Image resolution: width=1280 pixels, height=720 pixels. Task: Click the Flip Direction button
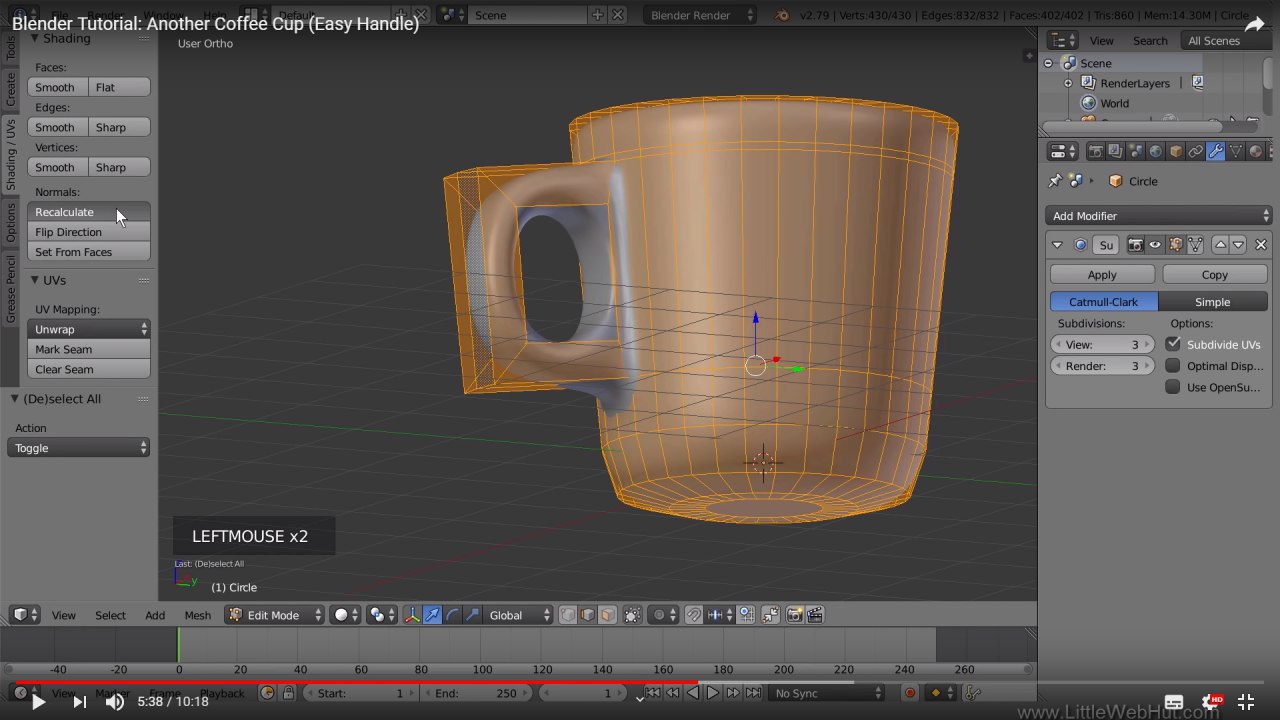pos(88,232)
